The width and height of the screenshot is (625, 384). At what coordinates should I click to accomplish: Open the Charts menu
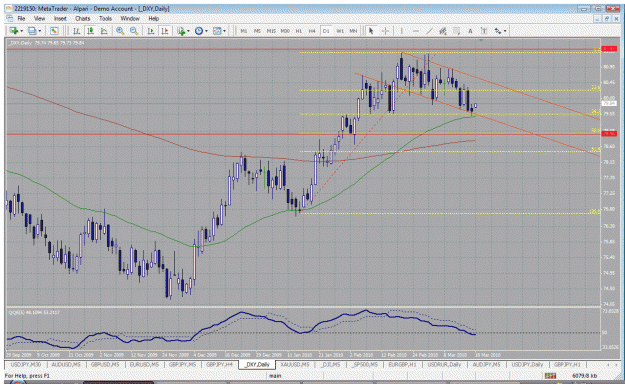(83, 18)
